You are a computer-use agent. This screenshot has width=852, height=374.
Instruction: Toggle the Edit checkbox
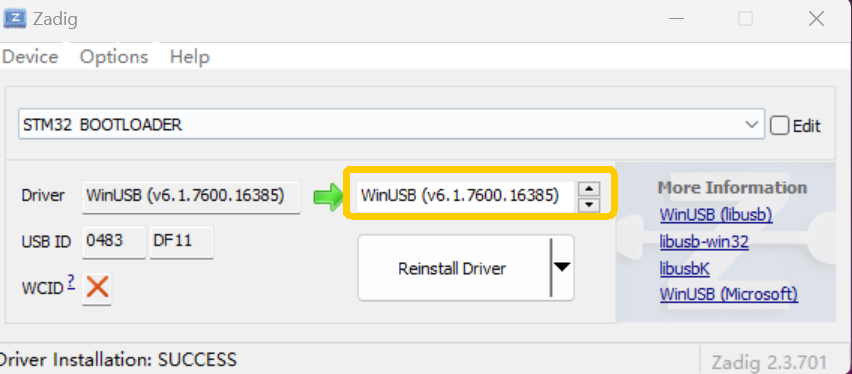pyautogui.click(x=779, y=126)
